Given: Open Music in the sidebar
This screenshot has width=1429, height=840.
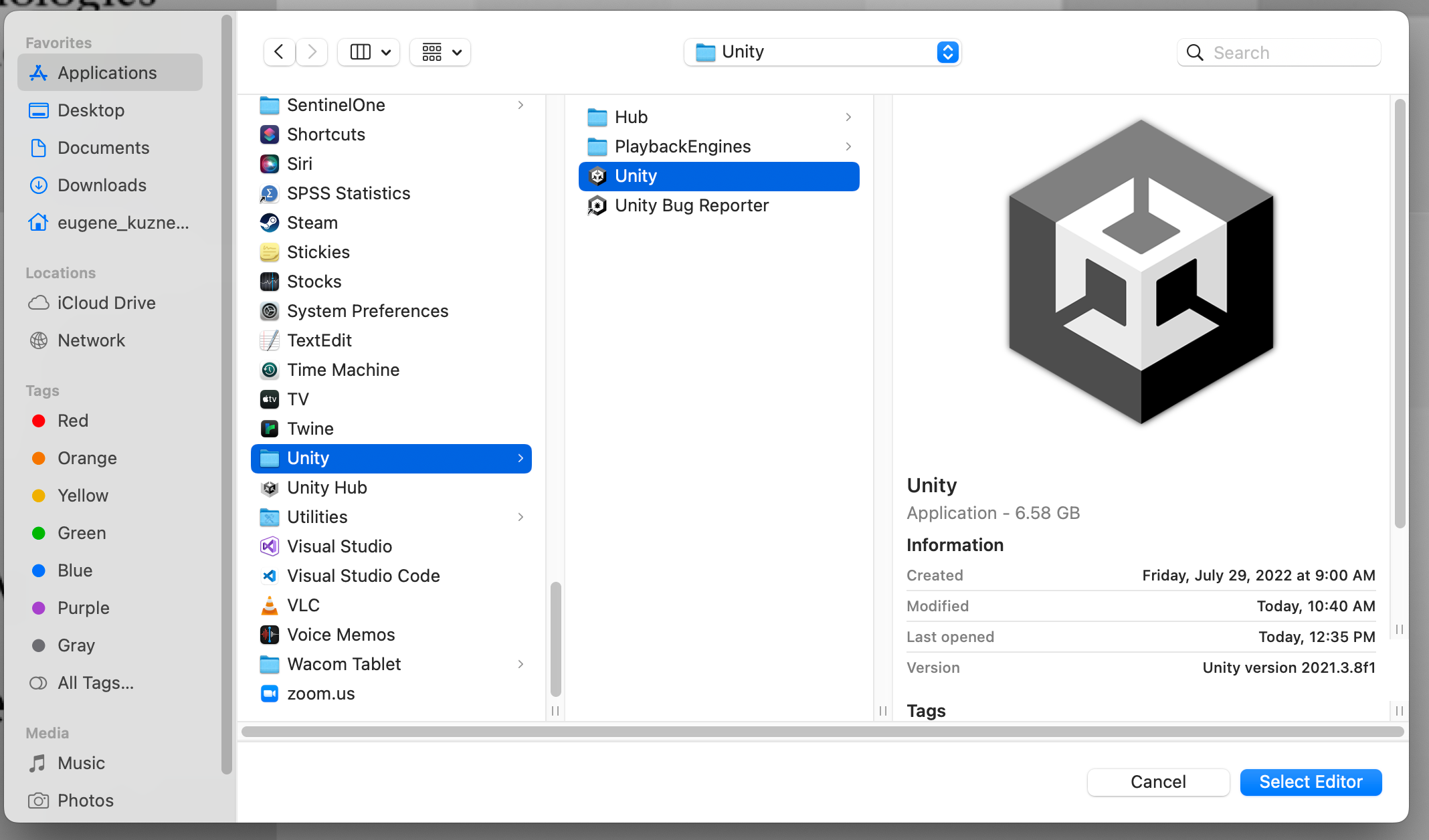Looking at the screenshot, I should [110, 762].
